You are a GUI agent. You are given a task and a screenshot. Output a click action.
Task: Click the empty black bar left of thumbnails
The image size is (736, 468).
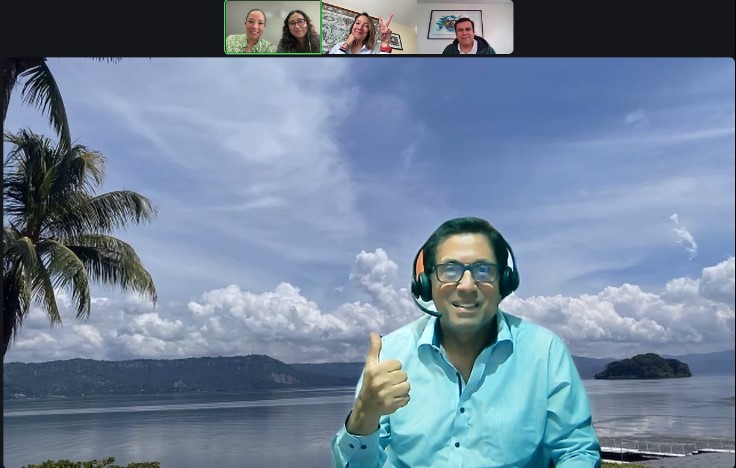pos(110,27)
